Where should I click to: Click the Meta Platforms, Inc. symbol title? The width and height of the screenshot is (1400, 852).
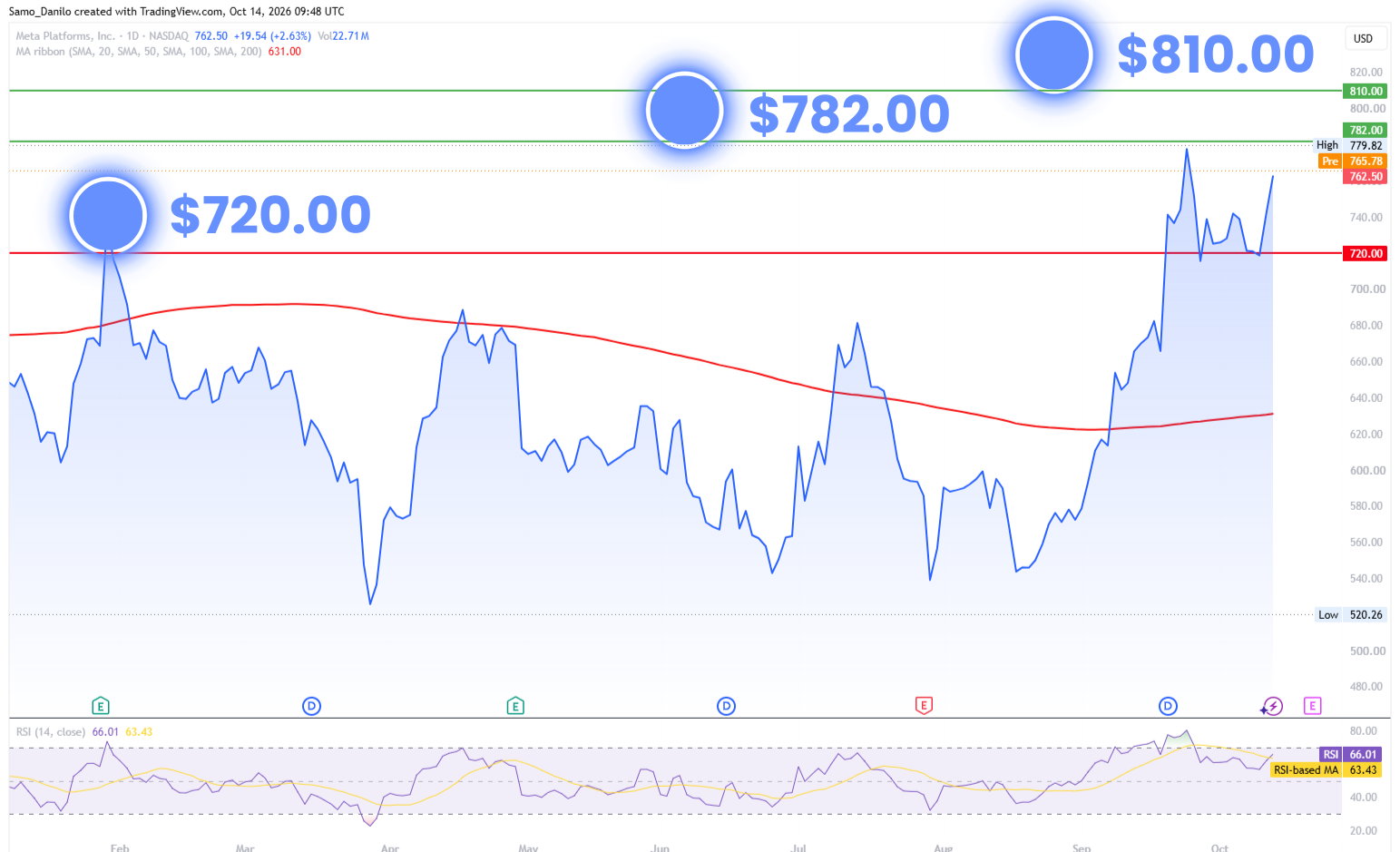[65, 36]
